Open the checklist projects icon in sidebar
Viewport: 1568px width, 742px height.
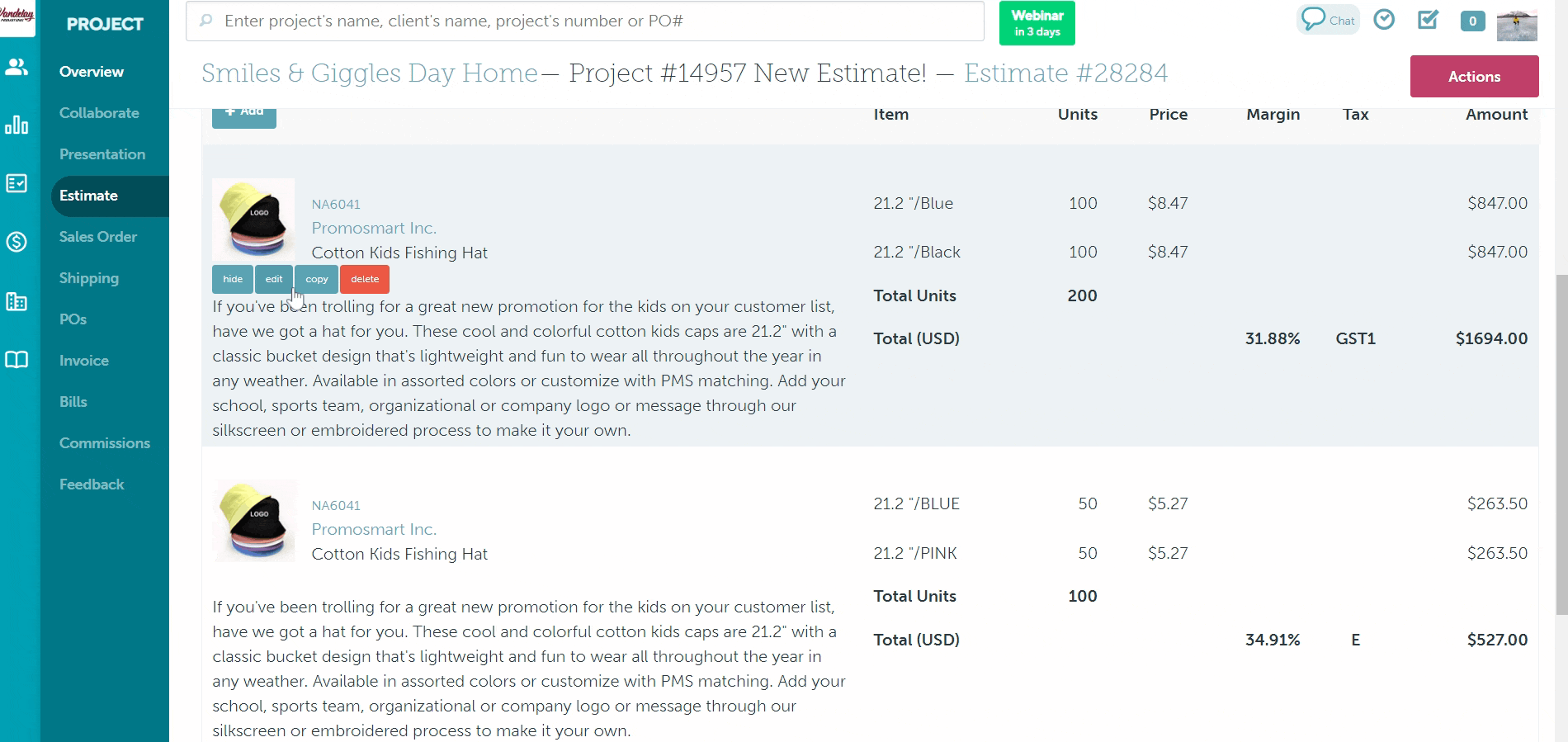[x=17, y=183]
